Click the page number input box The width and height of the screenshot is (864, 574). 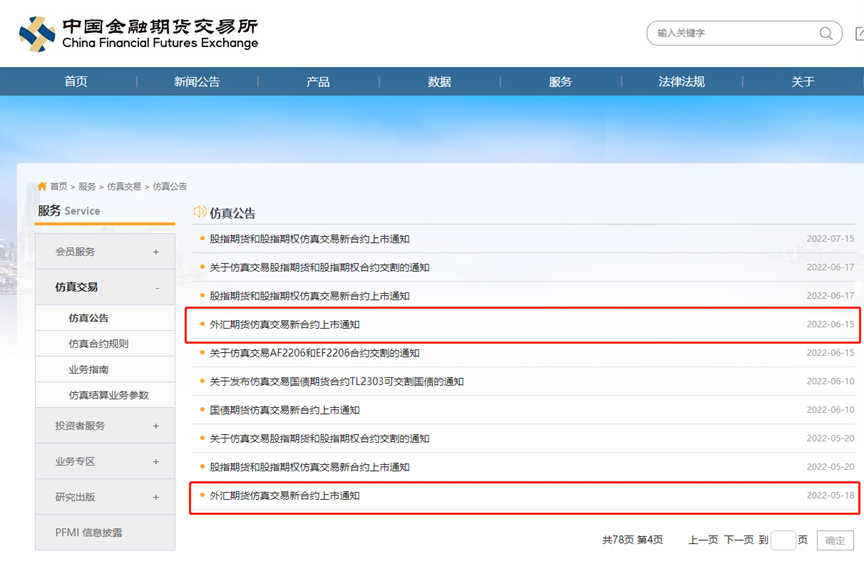783,540
